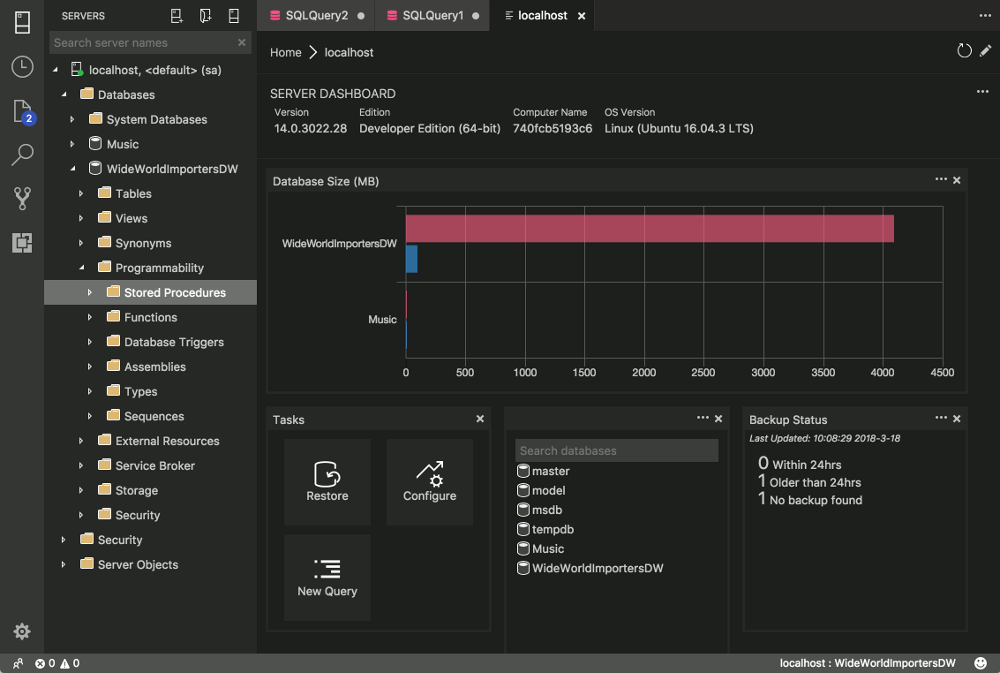Open database search widget options menu
Screen dimensions: 1000x673
click(x=702, y=417)
